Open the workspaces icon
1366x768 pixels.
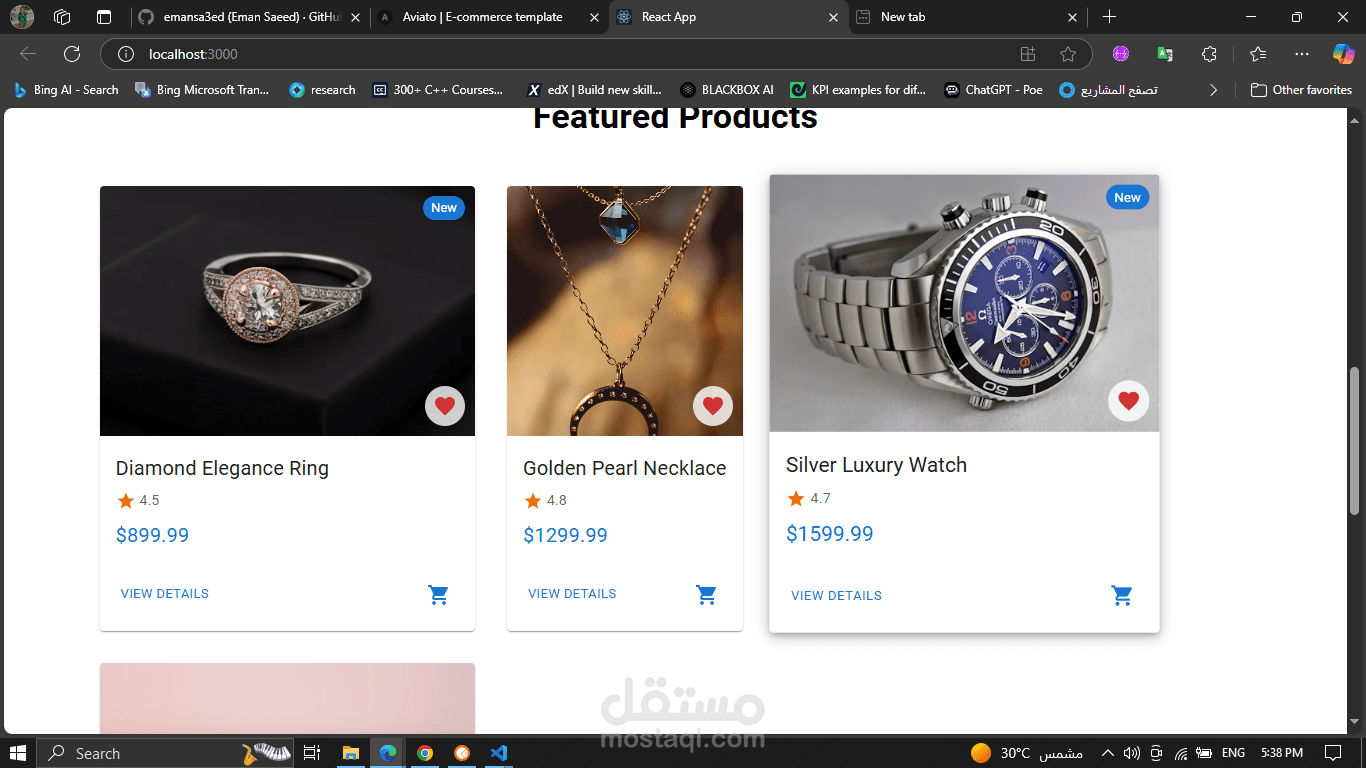(x=62, y=17)
